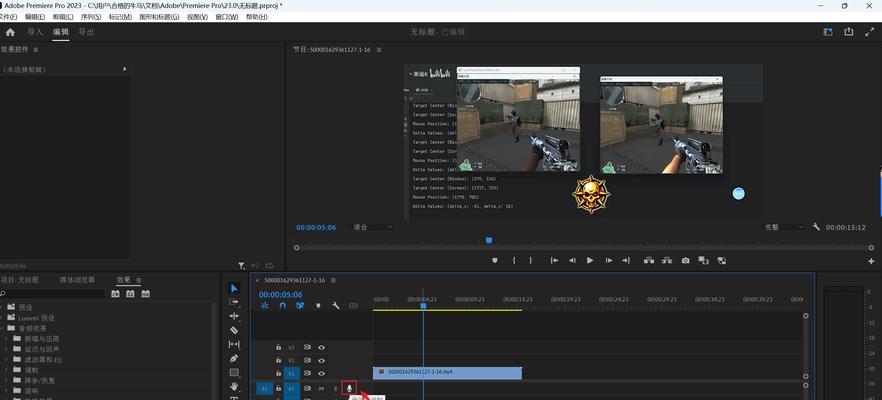Click the Lift button in monitor
Image resolution: width=882 pixels, height=400 pixels.
point(649,260)
